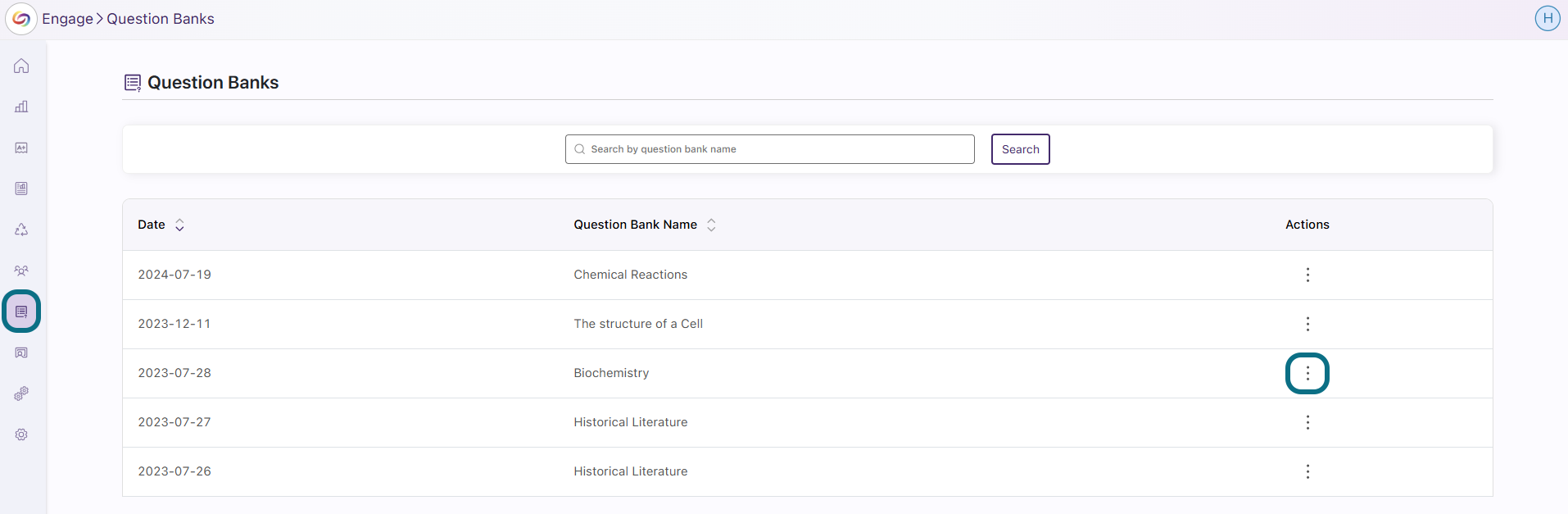Open actions menu for the 2023-07-27 row

(x=1307, y=422)
